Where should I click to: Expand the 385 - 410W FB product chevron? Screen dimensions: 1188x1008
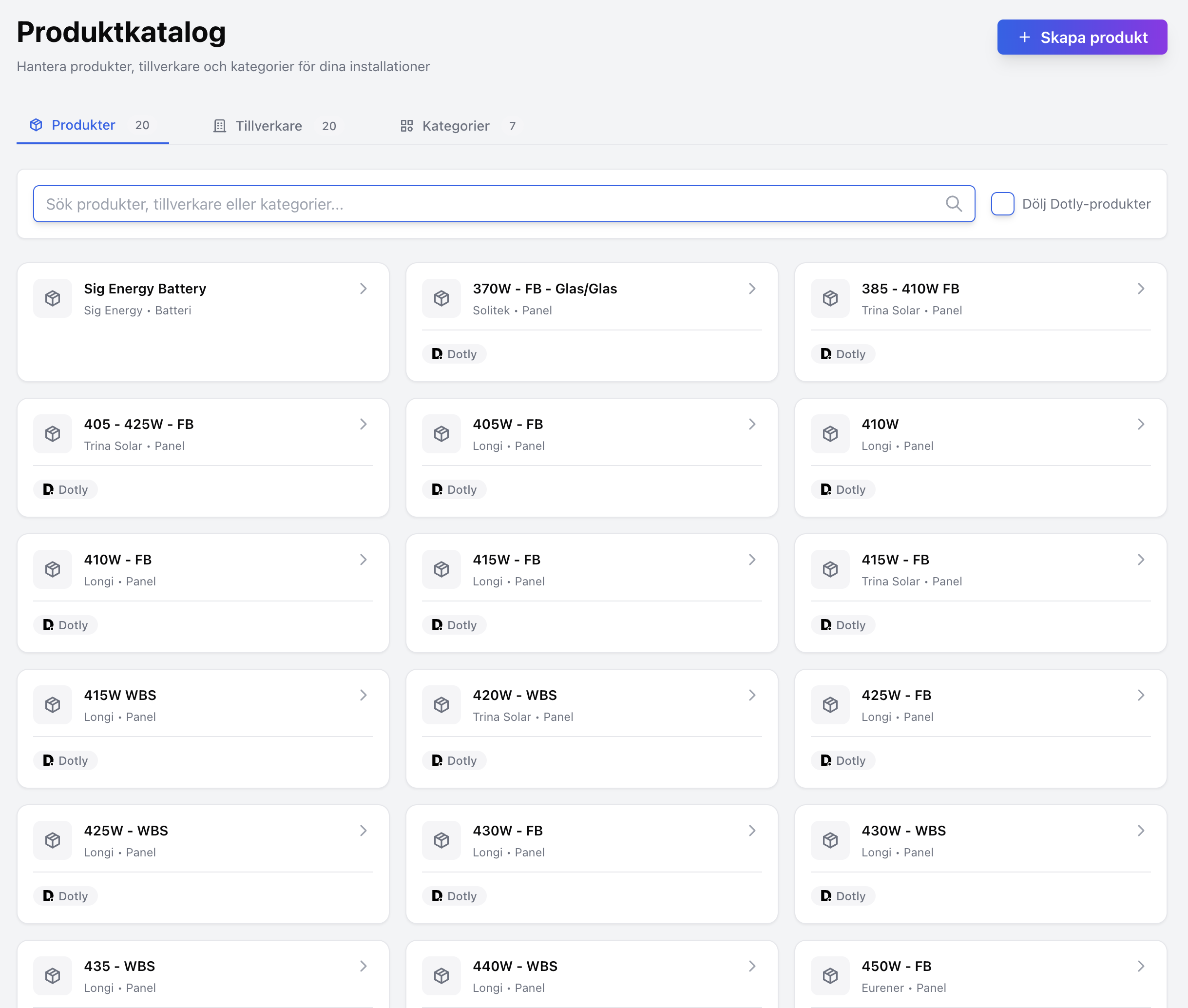pyautogui.click(x=1141, y=289)
